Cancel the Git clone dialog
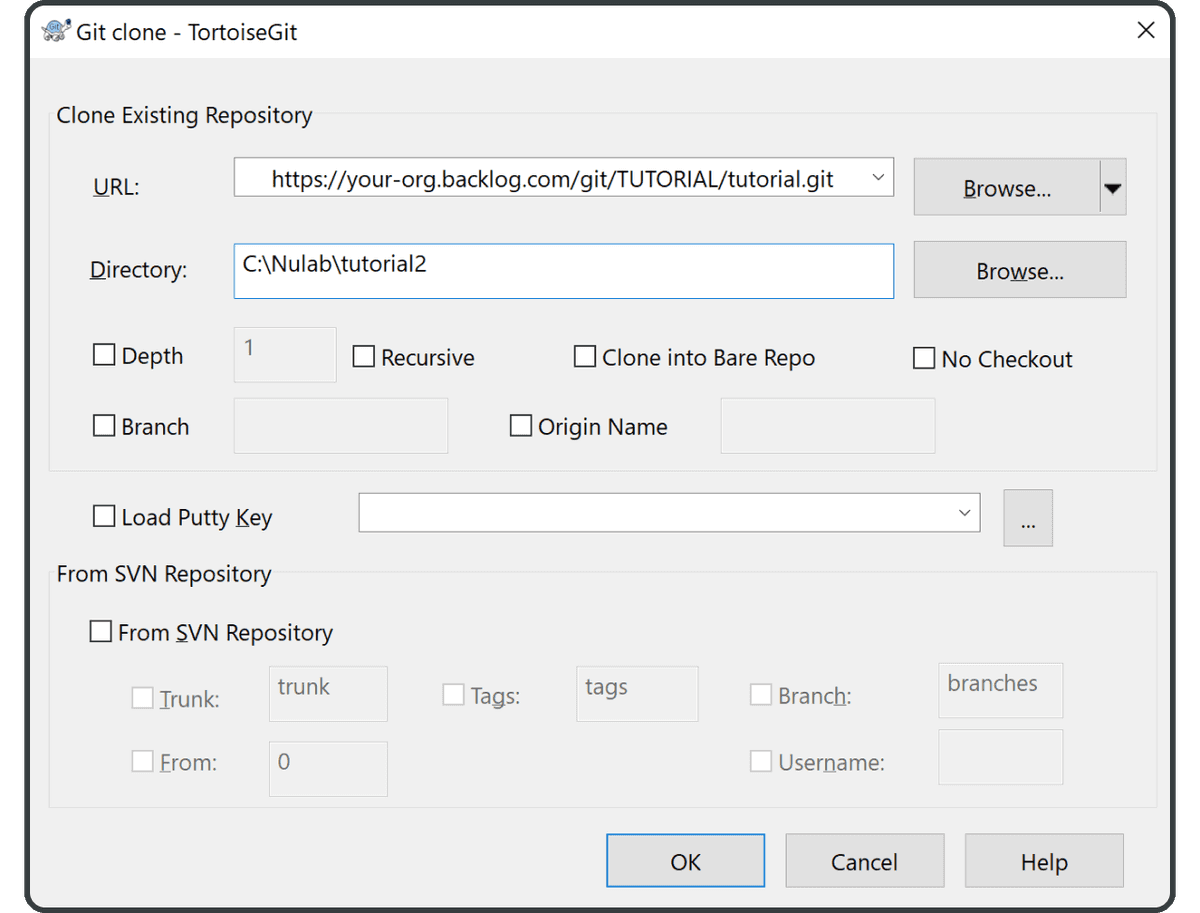This screenshot has height=913, width=1200. (x=864, y=860)
